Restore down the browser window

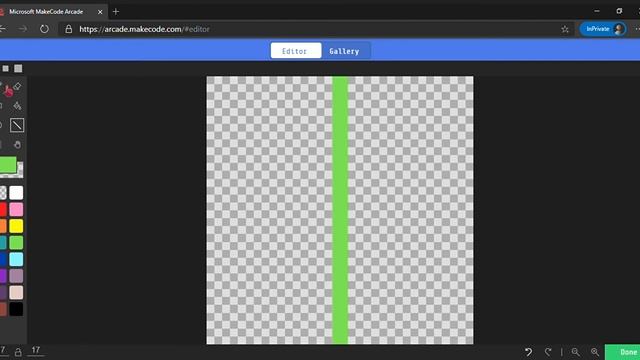click(x=619, y=11)
